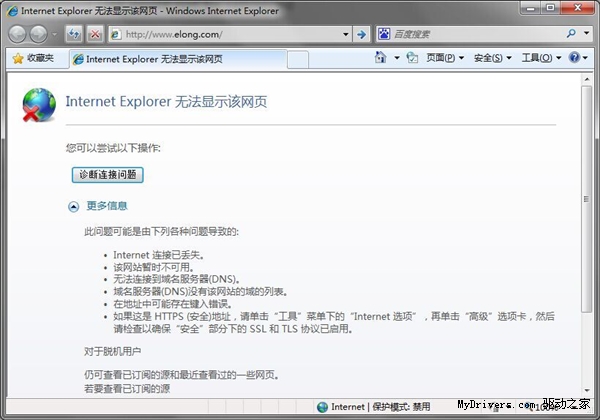Open the 收藏夹 favorites star button
600x420 pixels.
pos(33,59)
